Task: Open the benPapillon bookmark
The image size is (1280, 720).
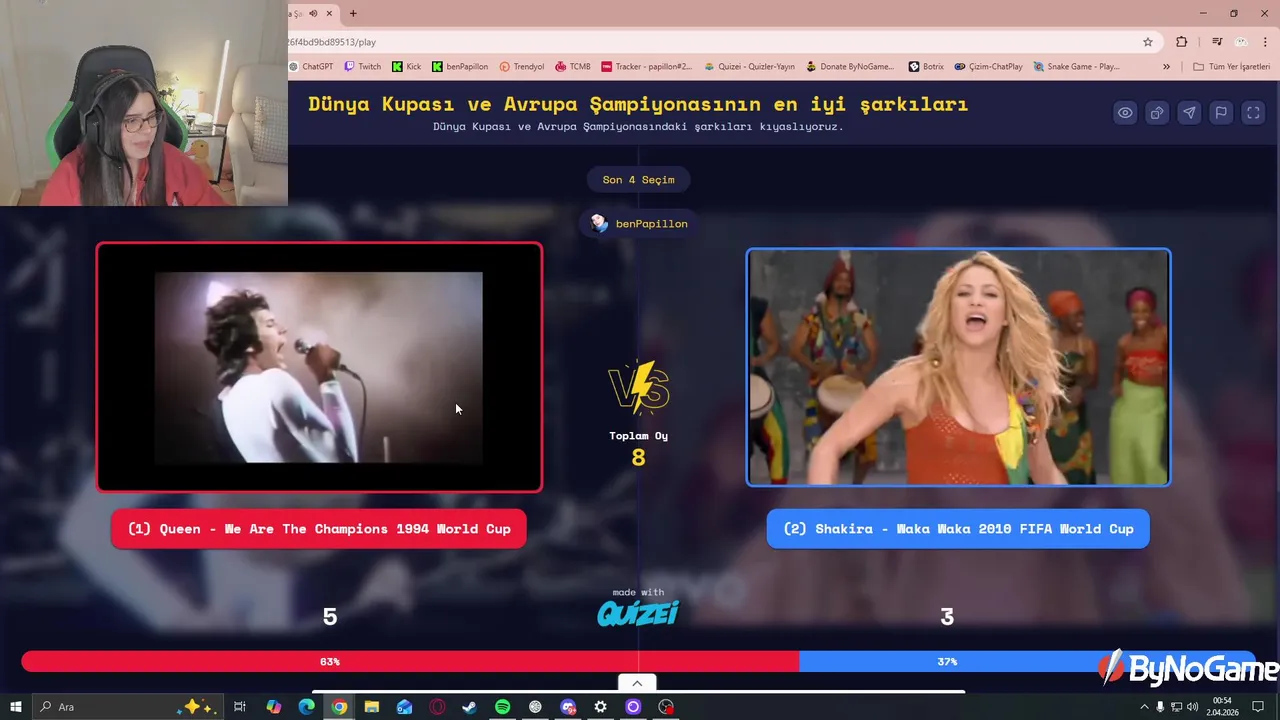Action: coord(460,67)
